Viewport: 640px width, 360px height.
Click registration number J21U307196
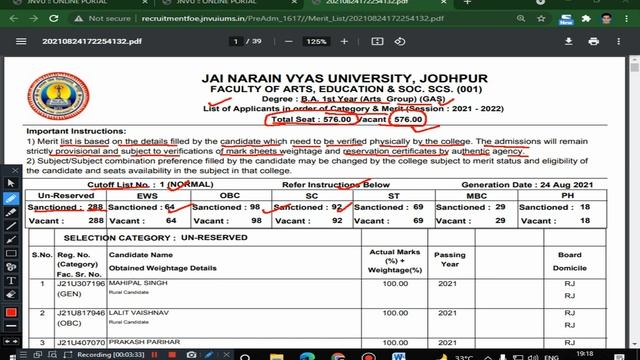[81, 283]
